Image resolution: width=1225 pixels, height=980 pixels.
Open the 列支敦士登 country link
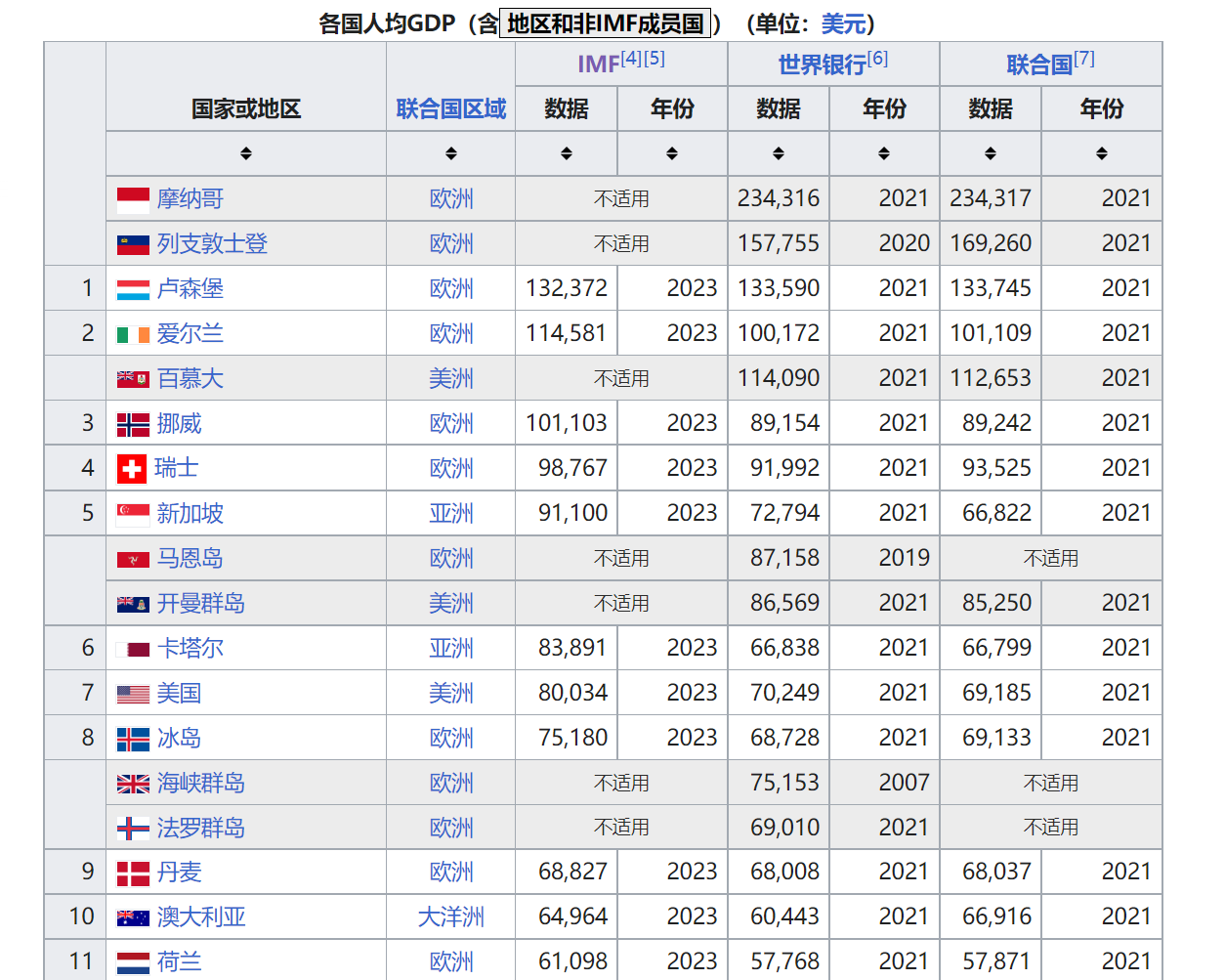pos(213,244)
